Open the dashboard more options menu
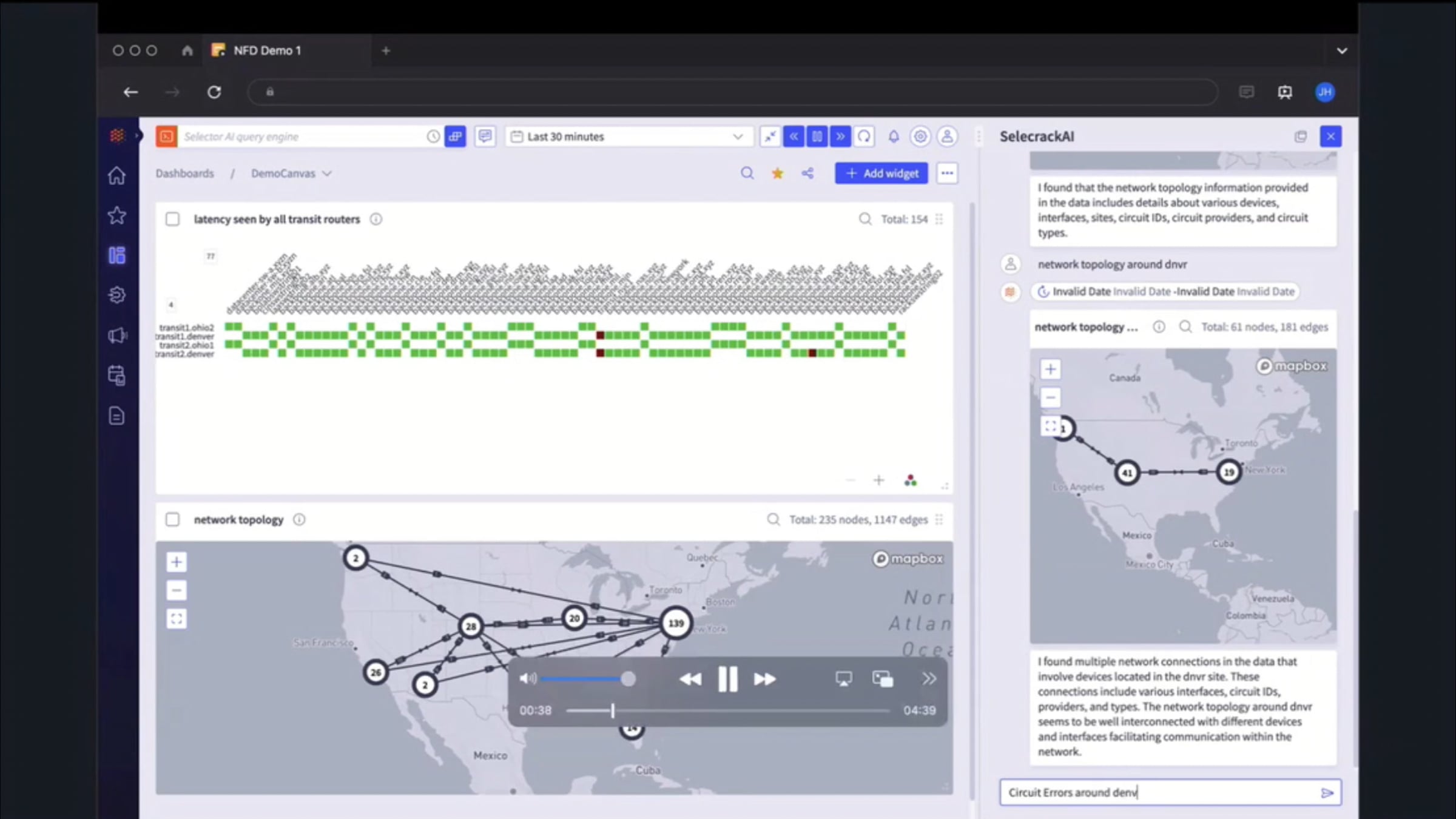This screenshot has height=819, width=1456. [x=947, y=174]
